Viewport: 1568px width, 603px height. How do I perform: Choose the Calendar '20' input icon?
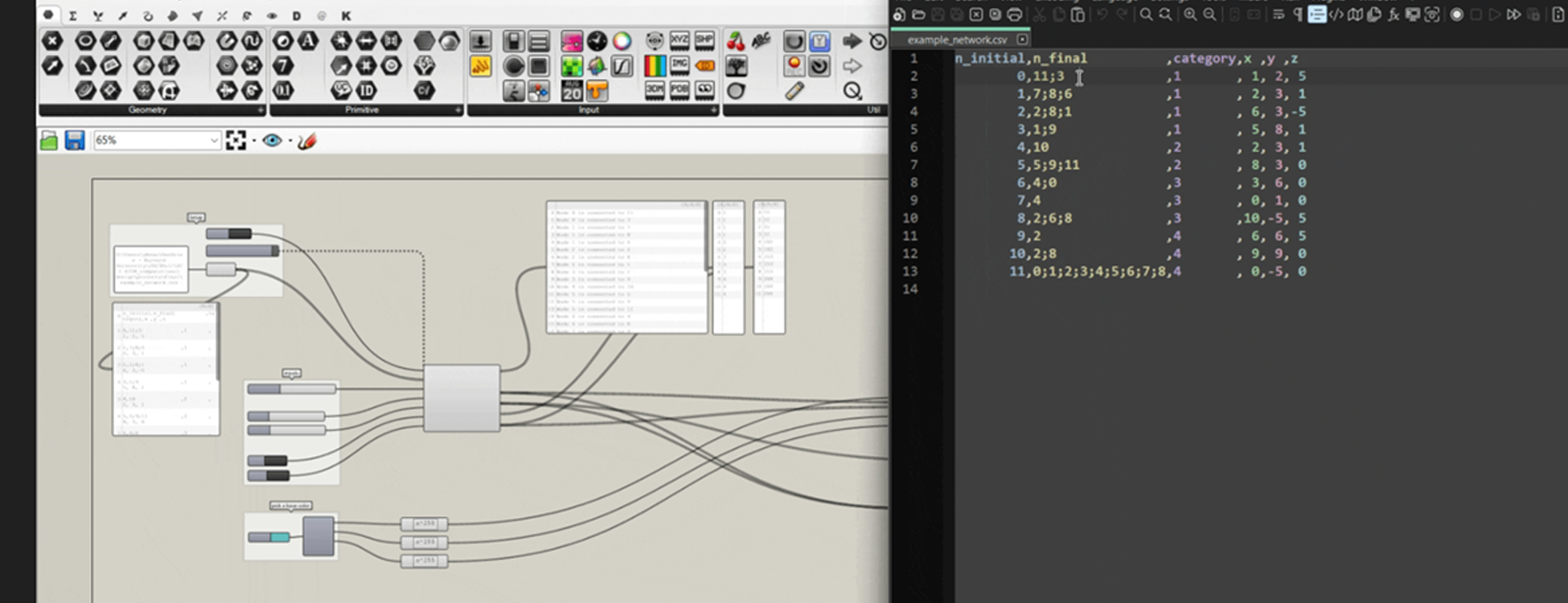pyautogui.click(x=572, y=91)
